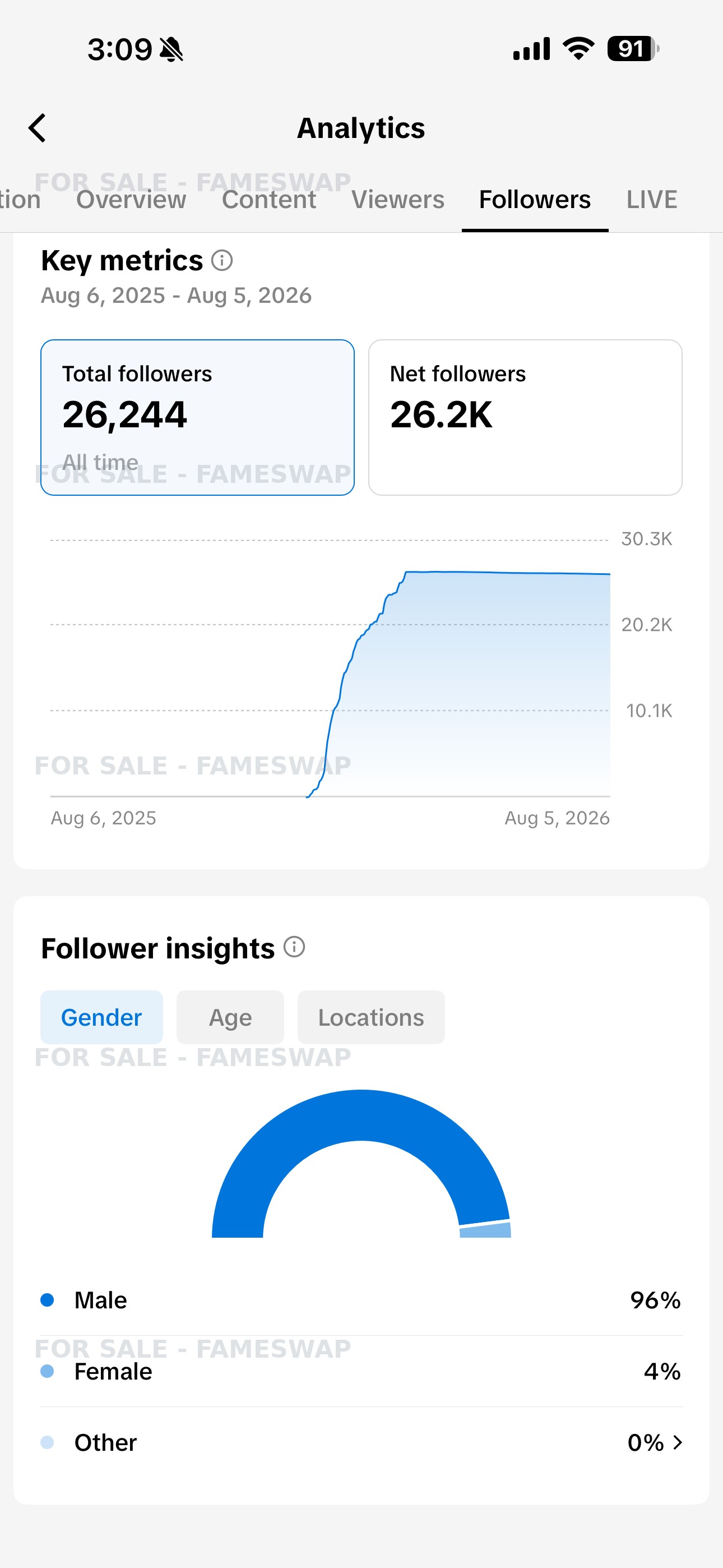
Task: Open the Overview tab
Action: (x=131, y=200)
